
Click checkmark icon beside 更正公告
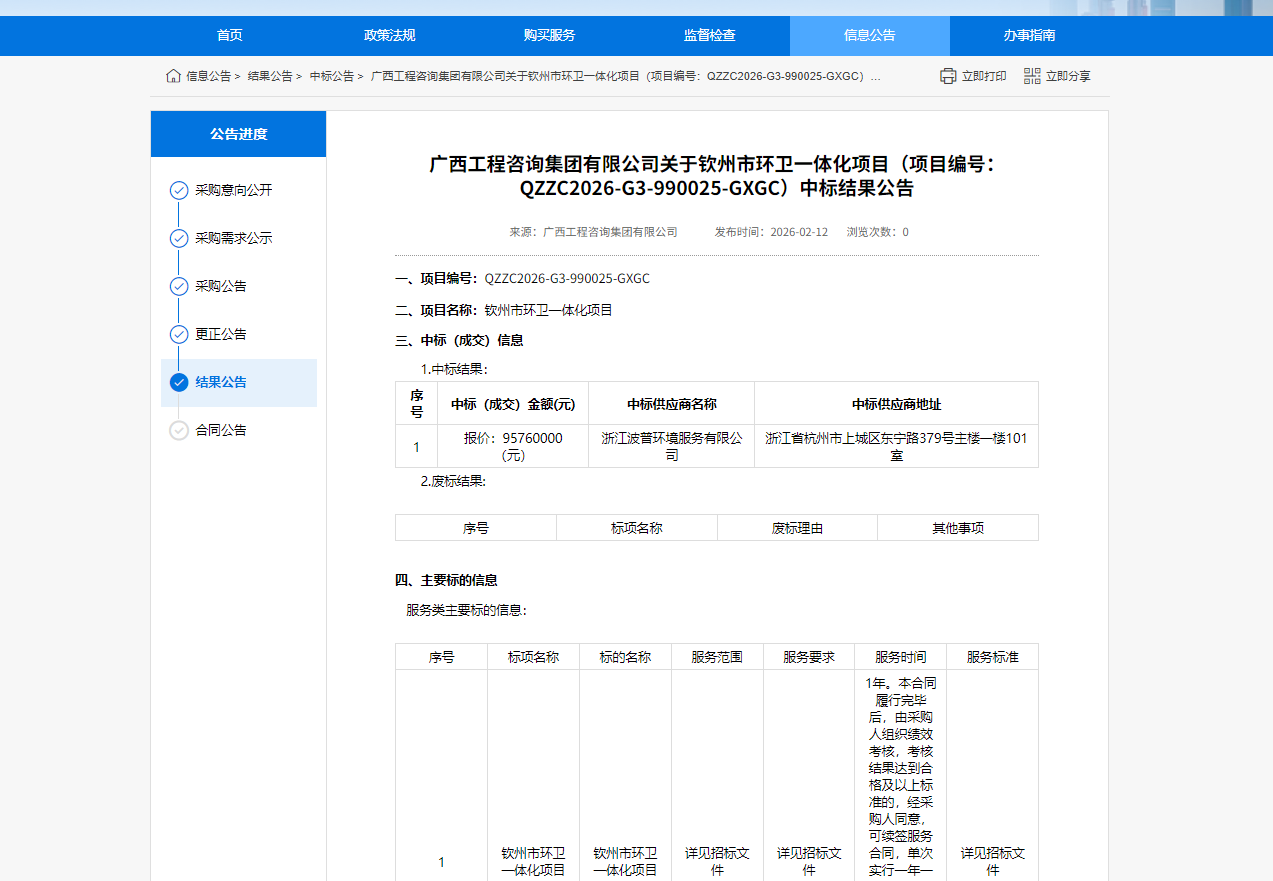[x=179, y=334]
